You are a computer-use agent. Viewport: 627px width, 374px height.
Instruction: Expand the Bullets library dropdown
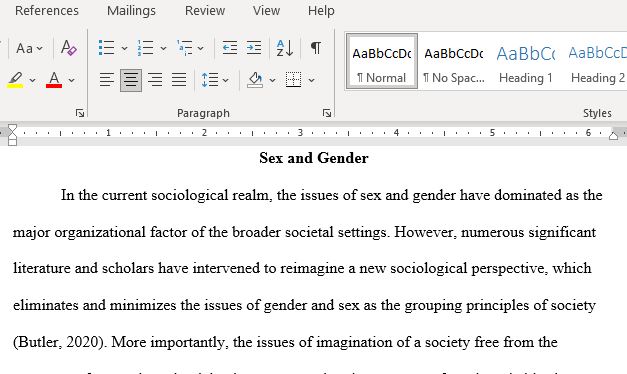point(124,48)
